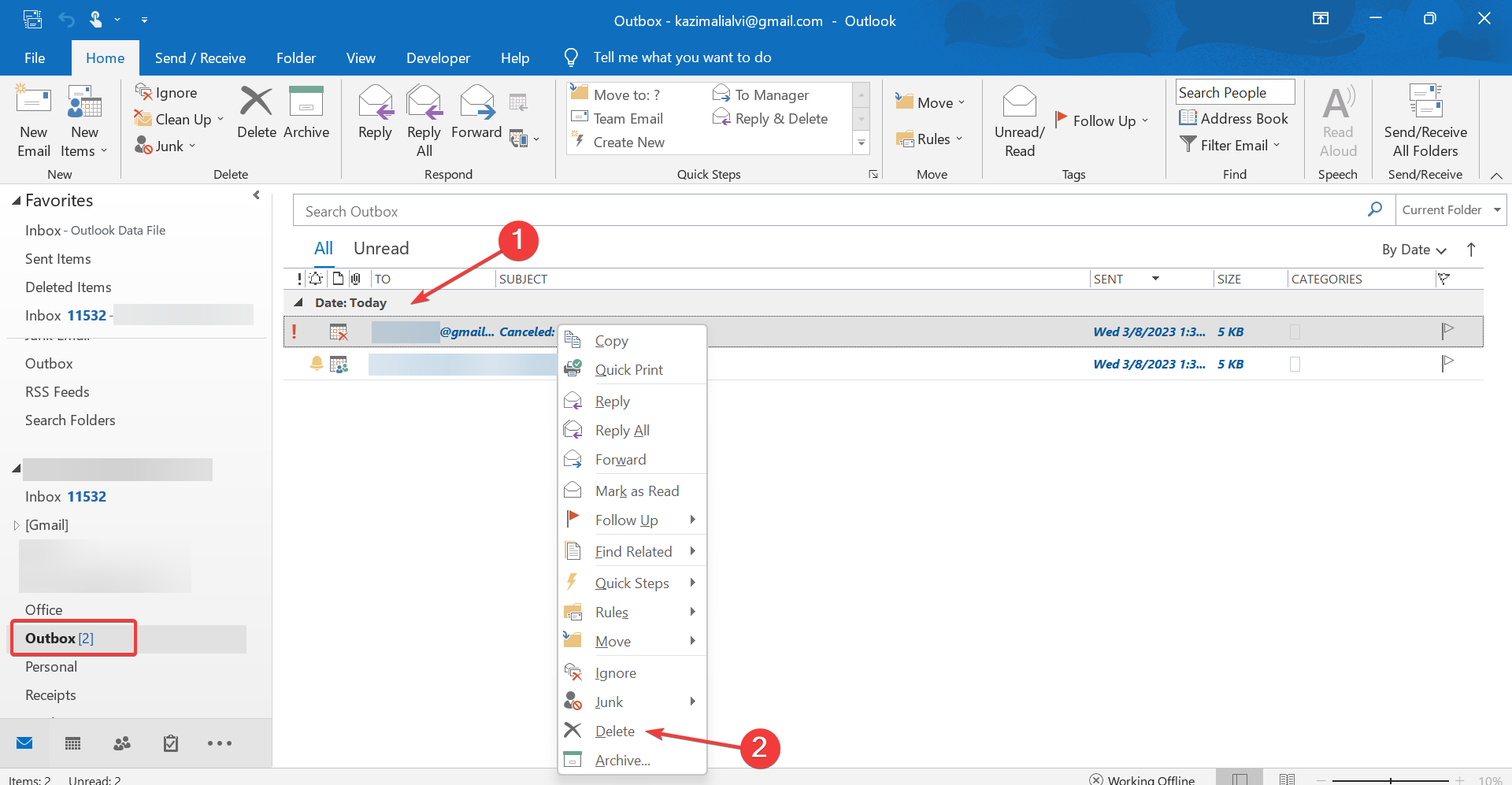1512x785 pixels.
Task: Switch to the Send / Receive ribbon tab
Action: [x=200, y=58]
